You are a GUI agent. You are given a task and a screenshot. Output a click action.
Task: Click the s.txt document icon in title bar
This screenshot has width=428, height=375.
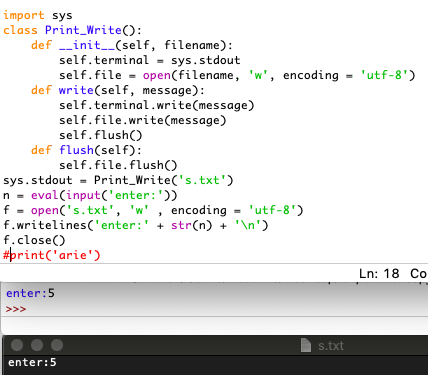pyautogui.click(x=306, y=345)
